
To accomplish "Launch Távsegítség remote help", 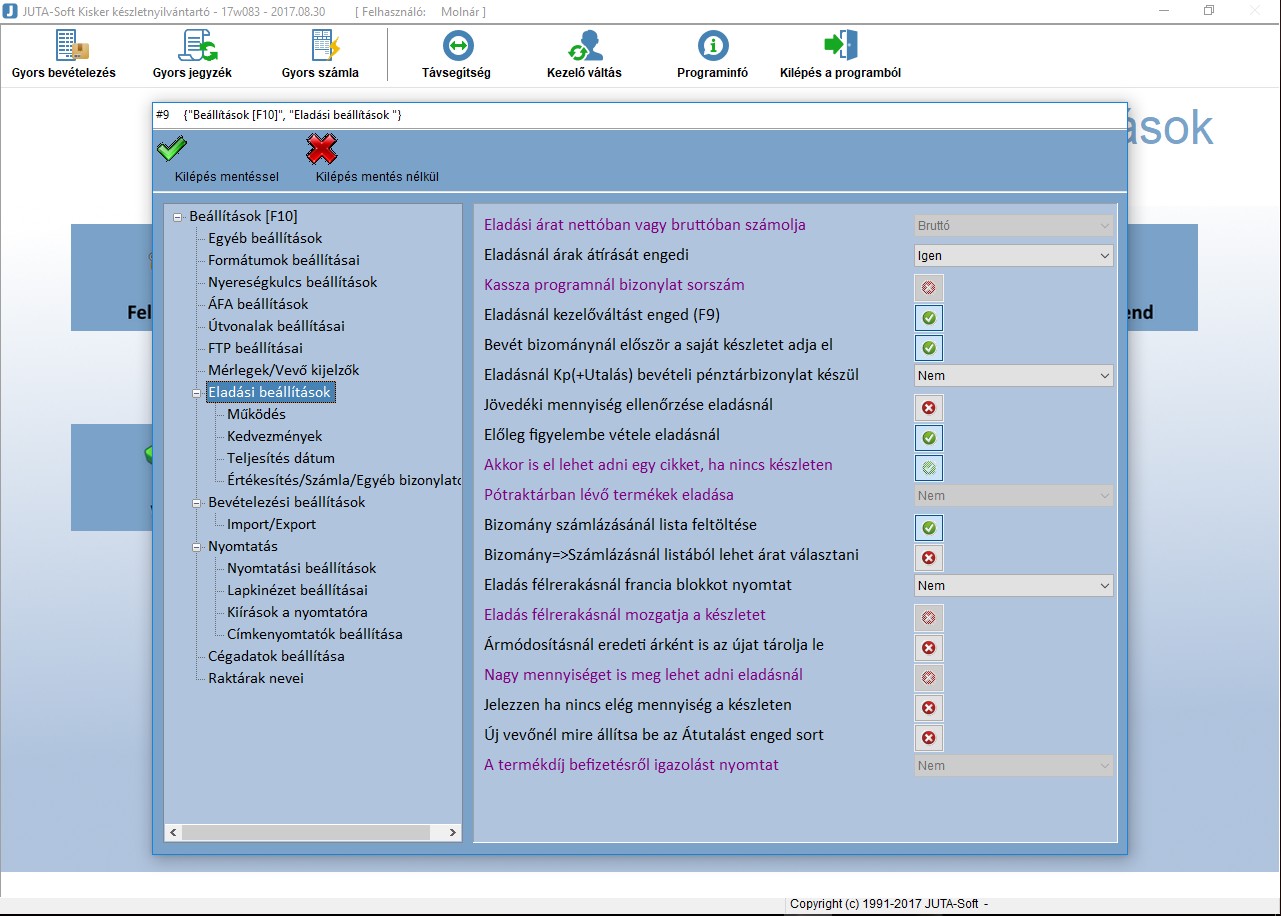I will click(x=457, y=47).
